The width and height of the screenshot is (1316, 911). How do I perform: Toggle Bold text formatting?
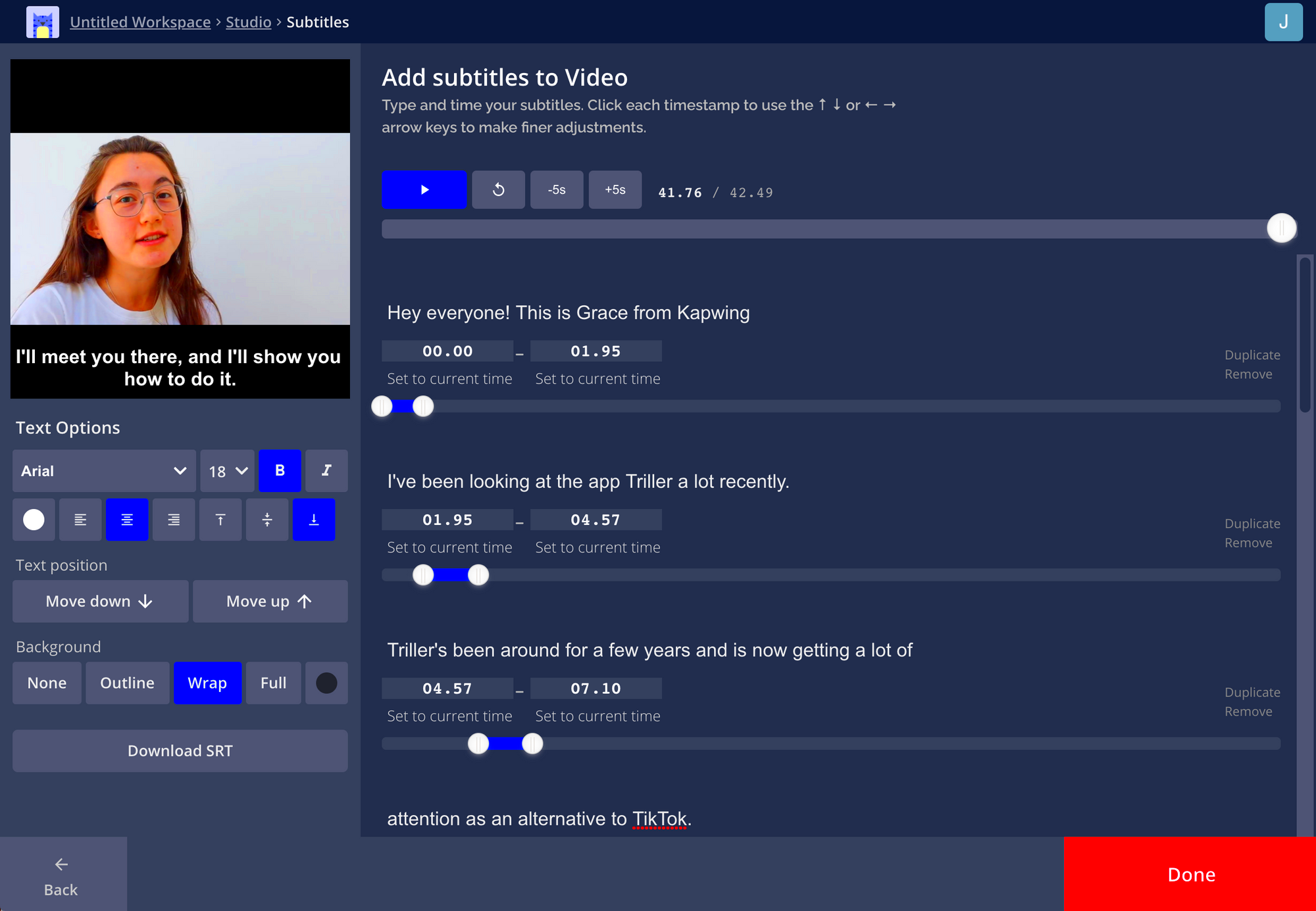pos(280,470)
